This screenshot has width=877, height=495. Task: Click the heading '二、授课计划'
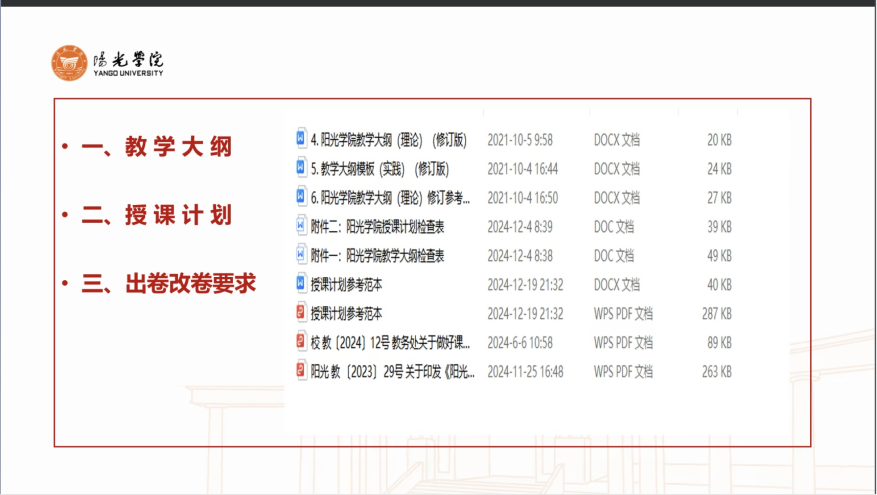coord(157,215)
